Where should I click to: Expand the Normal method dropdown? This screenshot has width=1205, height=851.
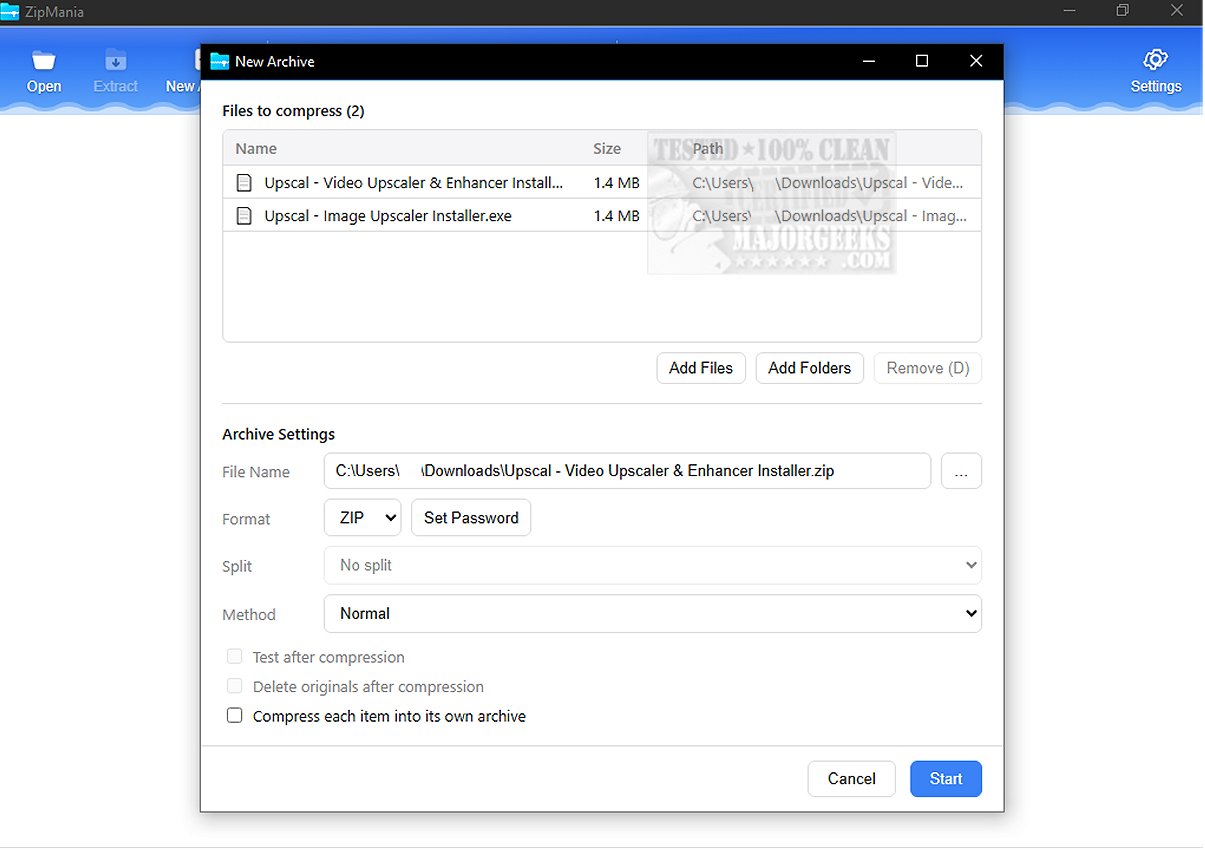pyautogui.click(x=653, y=614)
